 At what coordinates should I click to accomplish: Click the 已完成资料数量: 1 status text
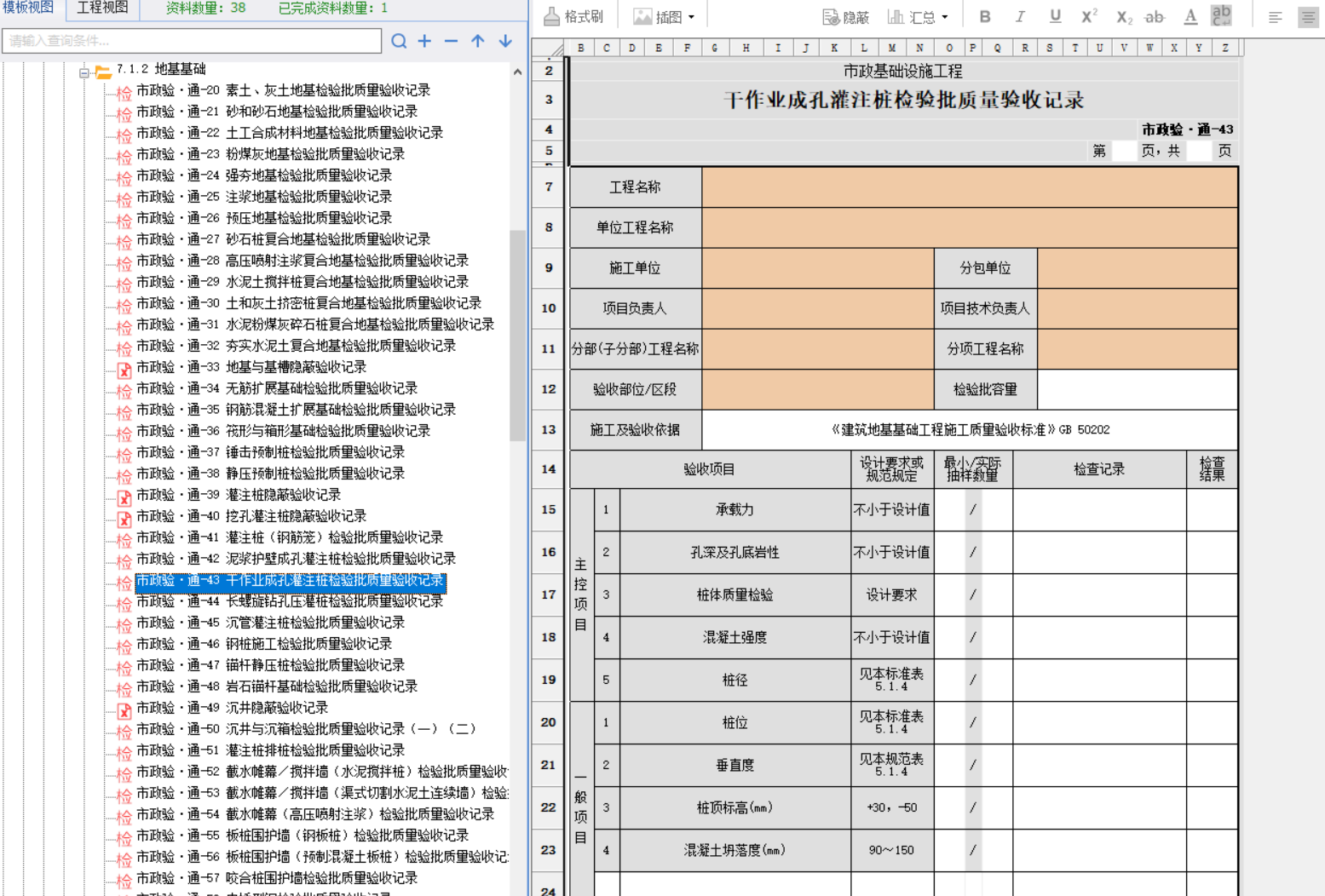[333, 8]
